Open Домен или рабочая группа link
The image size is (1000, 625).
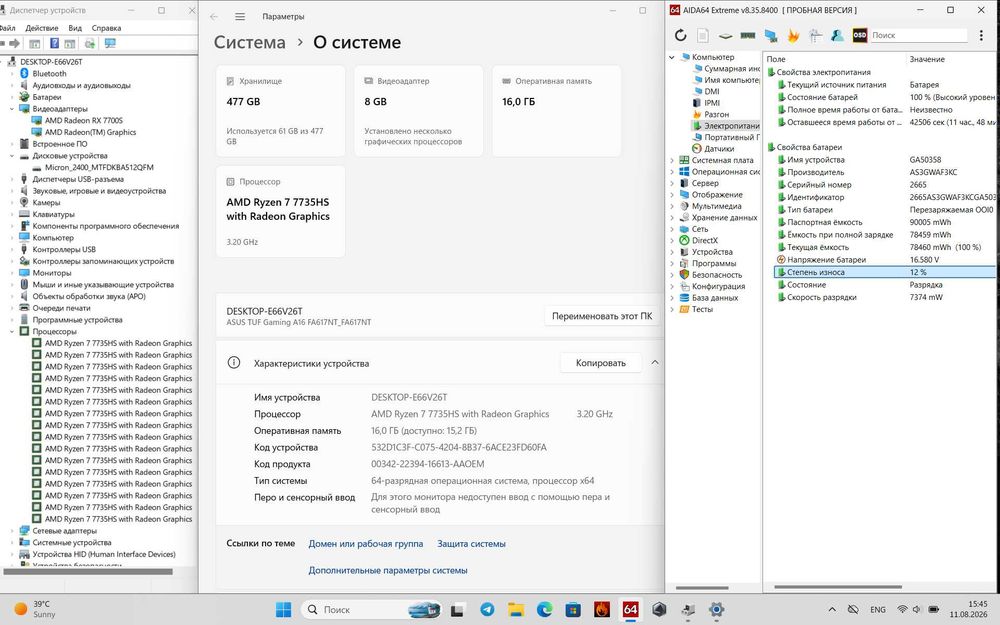365,544
